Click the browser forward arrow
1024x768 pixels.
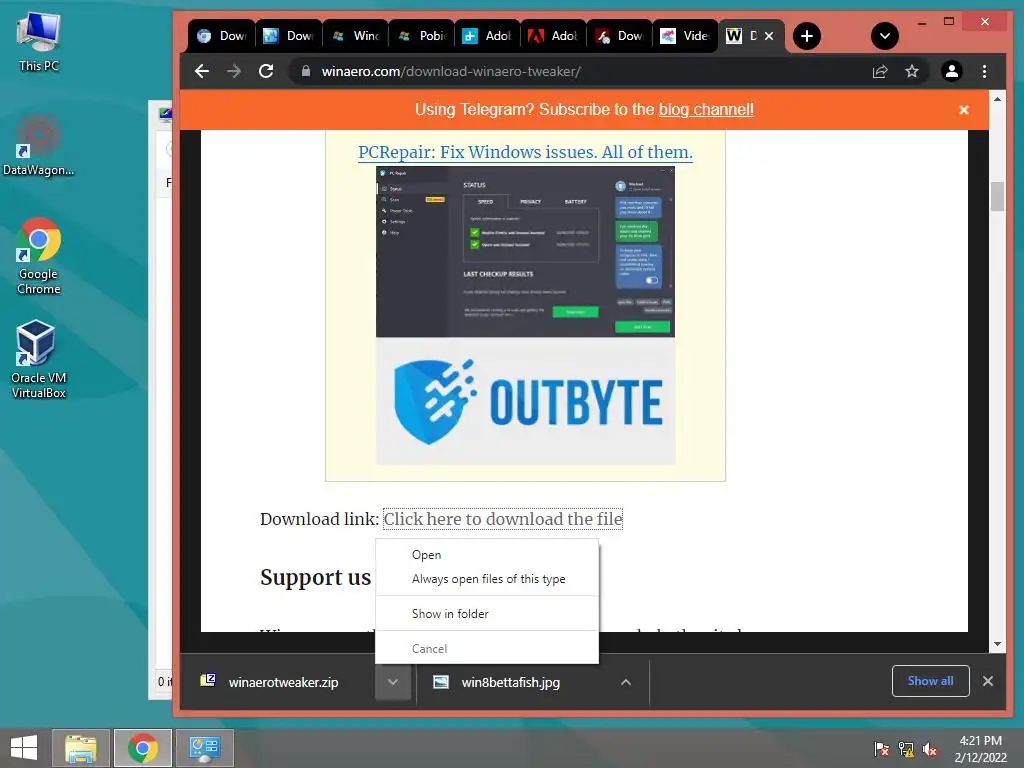pyautogui.click(x=234, y=71)
